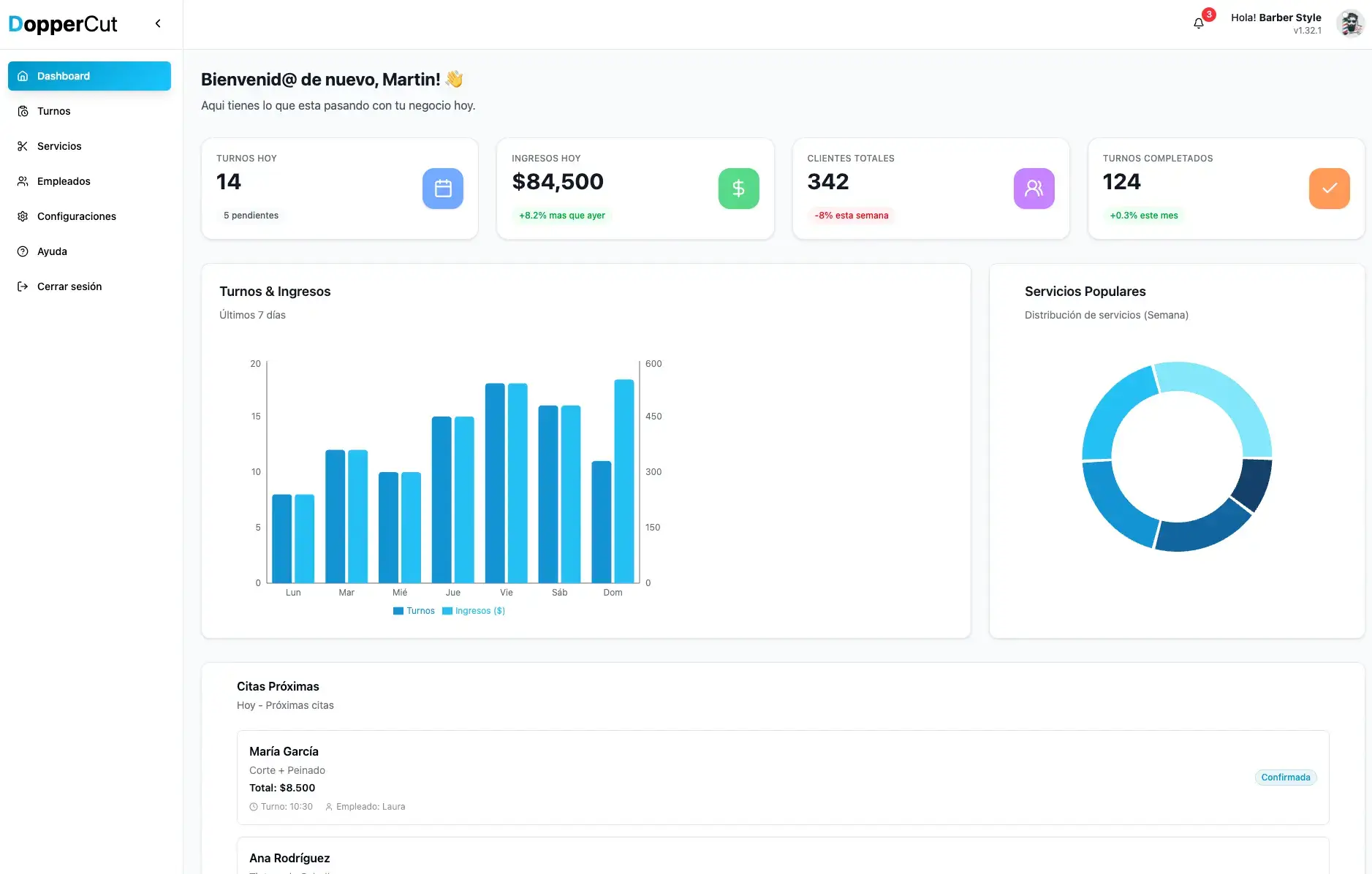
Task: Click the Empleados people icon
Action: click(x=23, y=181)
